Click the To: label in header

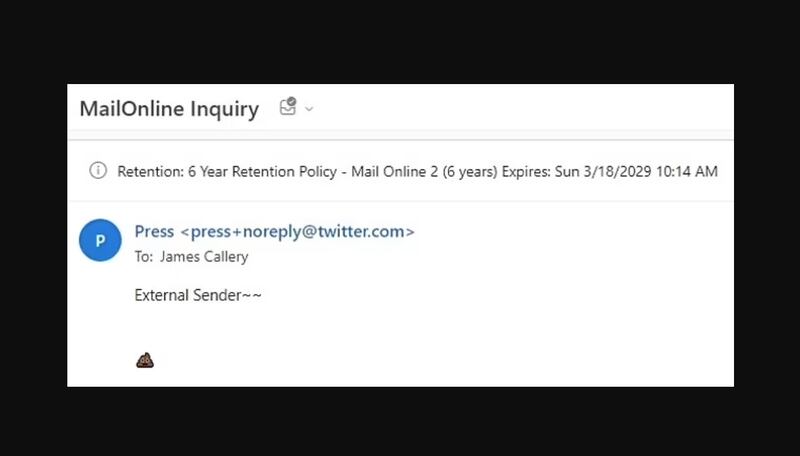pyautogui.click(x=144, y=257)
